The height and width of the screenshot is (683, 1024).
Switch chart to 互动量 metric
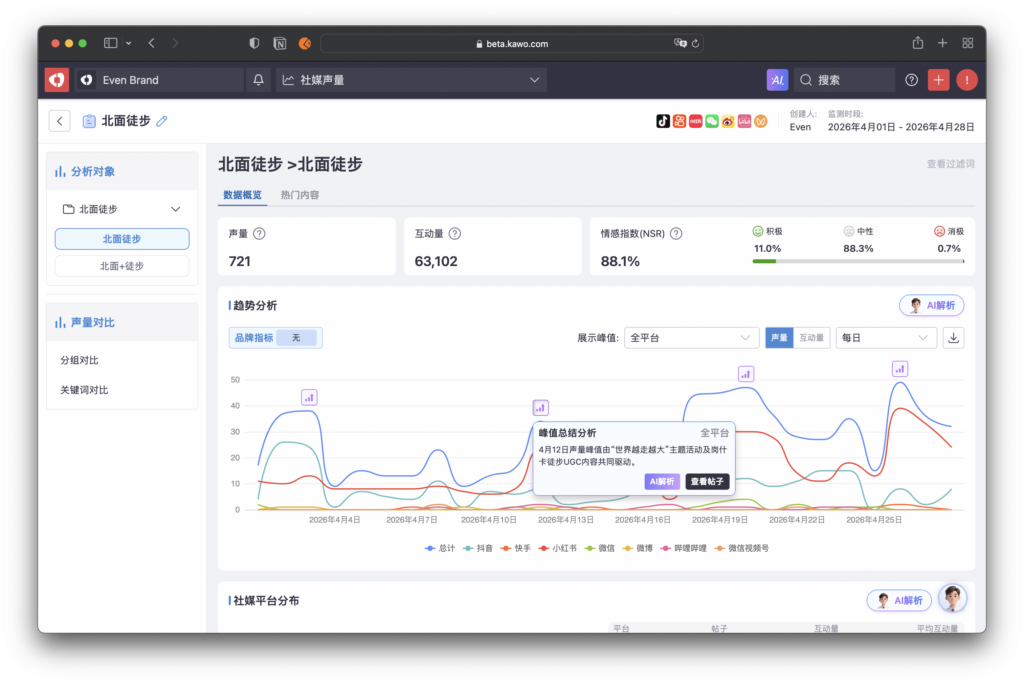click(811, 338)
